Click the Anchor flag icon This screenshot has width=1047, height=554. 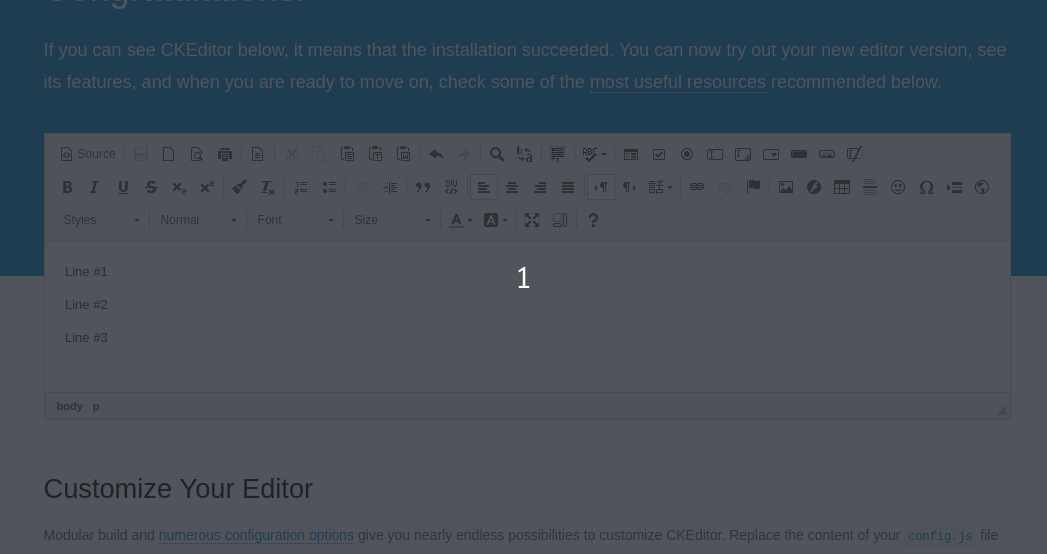(x=753, y=188)
